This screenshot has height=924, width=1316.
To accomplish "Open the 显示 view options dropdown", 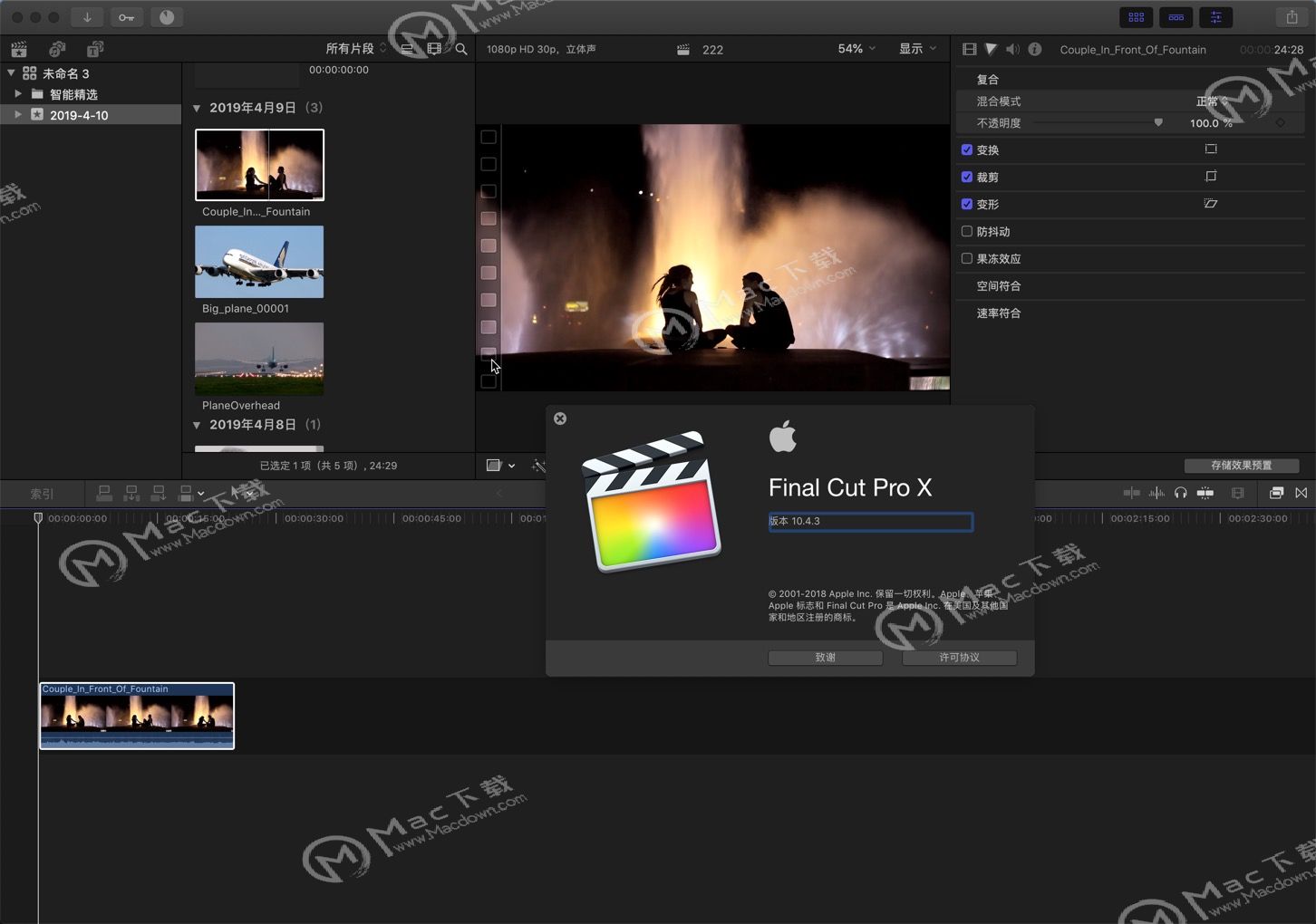I will [917, 49].
